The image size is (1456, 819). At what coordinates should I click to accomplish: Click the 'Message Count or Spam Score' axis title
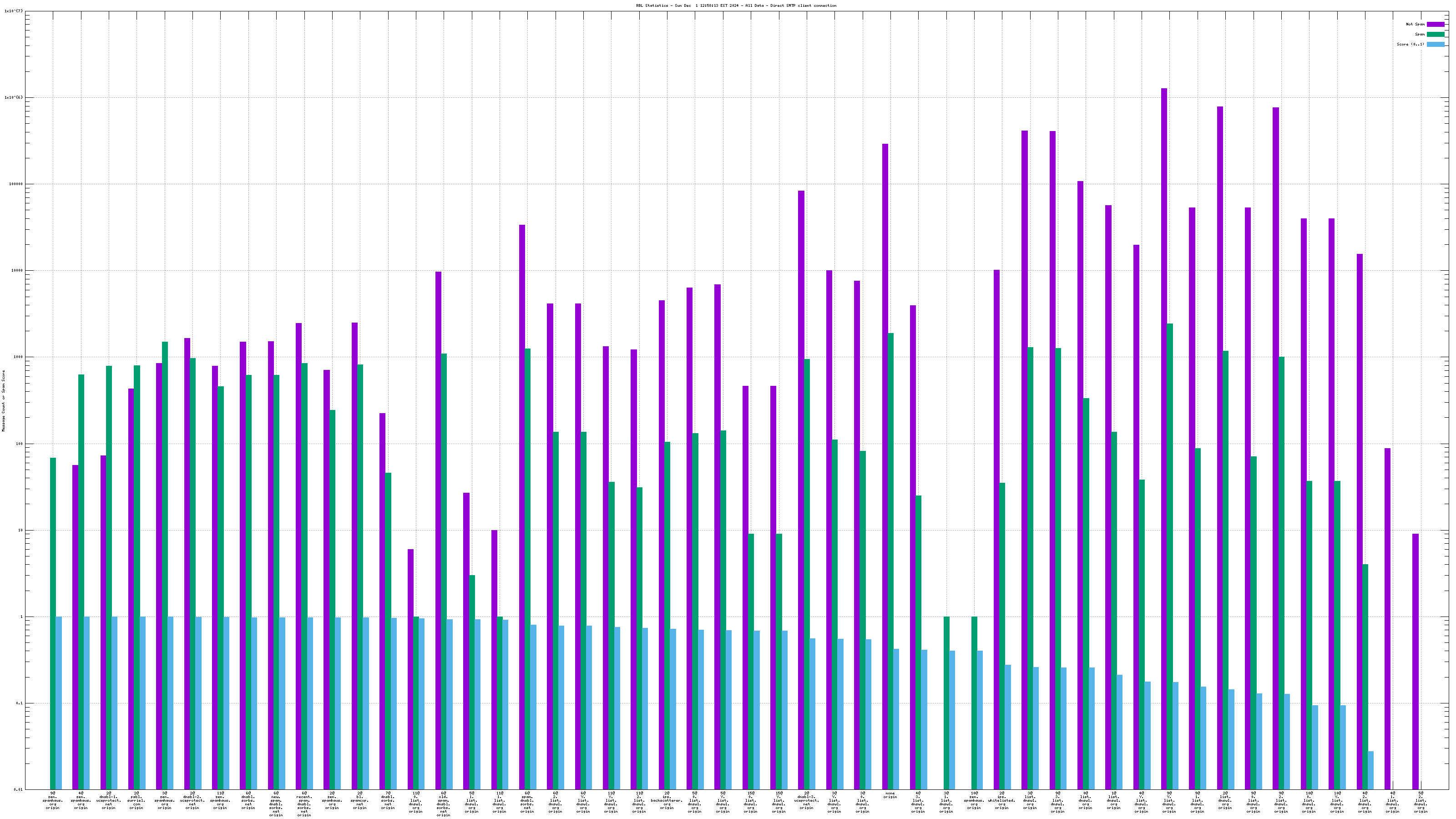tap(3, 401)
